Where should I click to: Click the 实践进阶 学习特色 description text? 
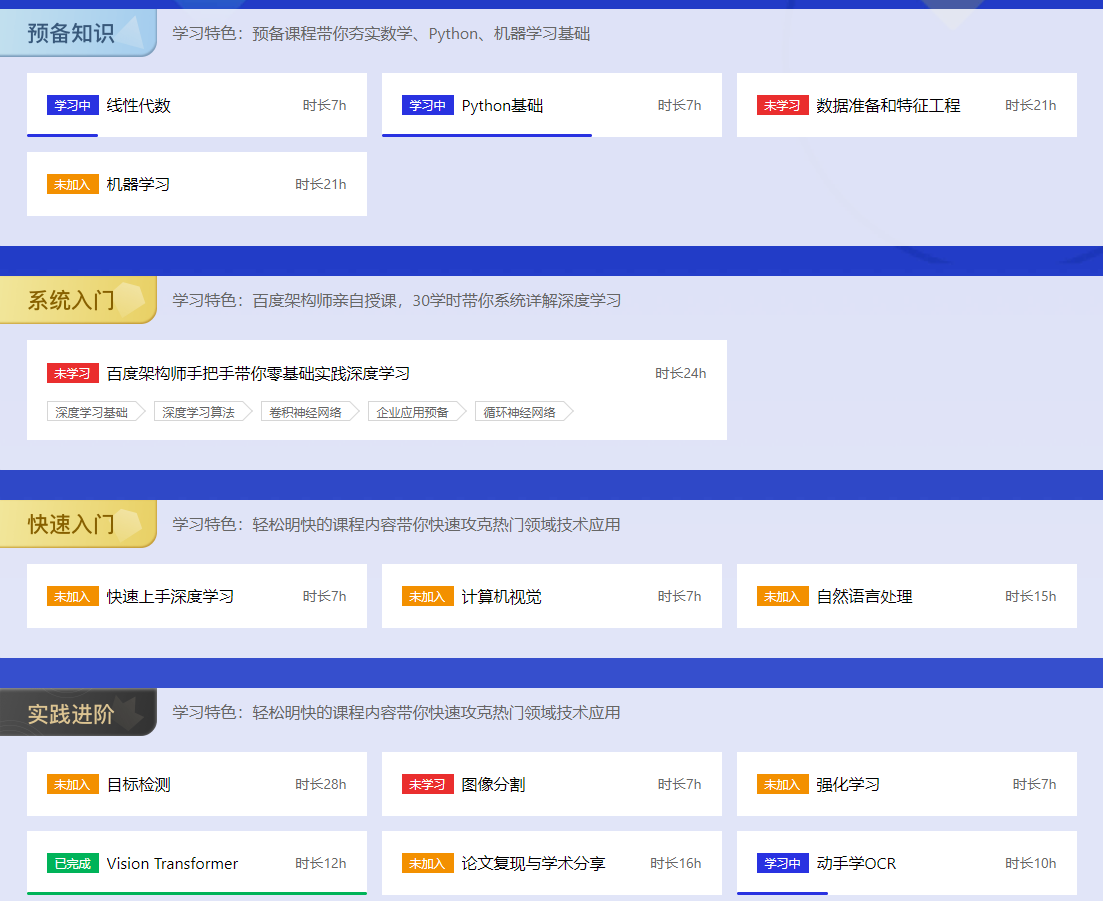click(x=397, y=713)
